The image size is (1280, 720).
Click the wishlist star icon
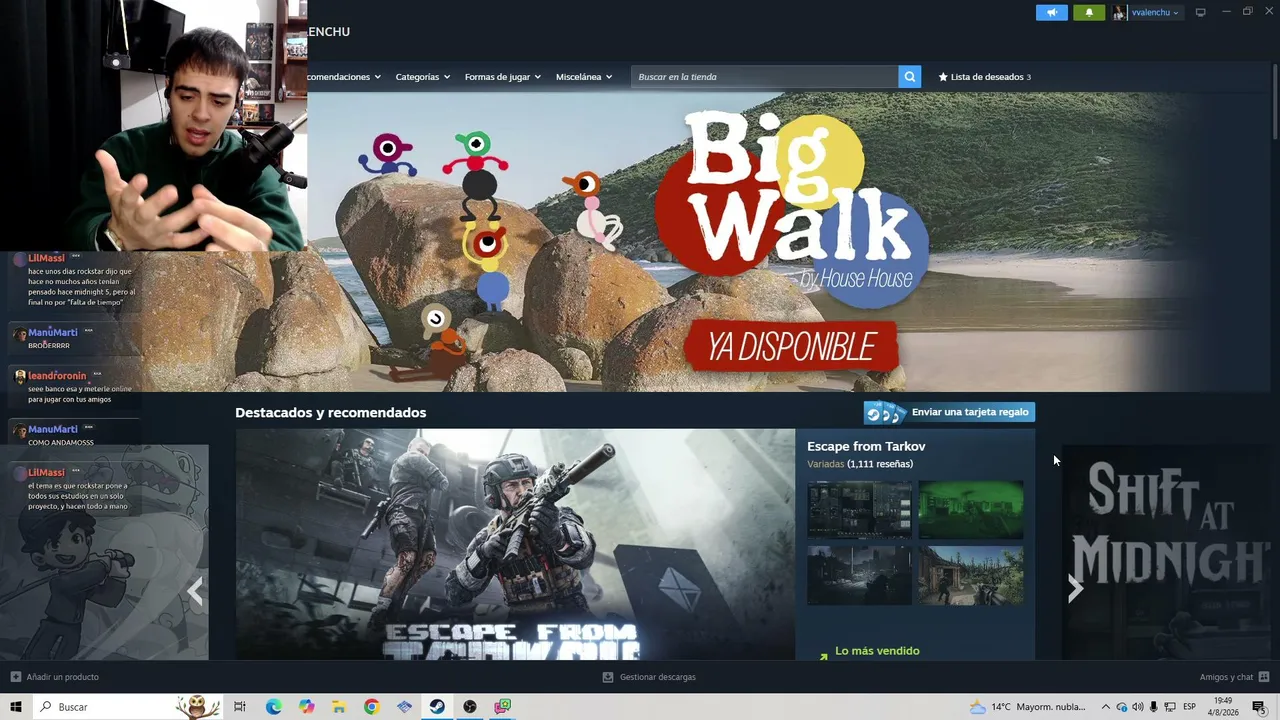[x=943, y=77]
